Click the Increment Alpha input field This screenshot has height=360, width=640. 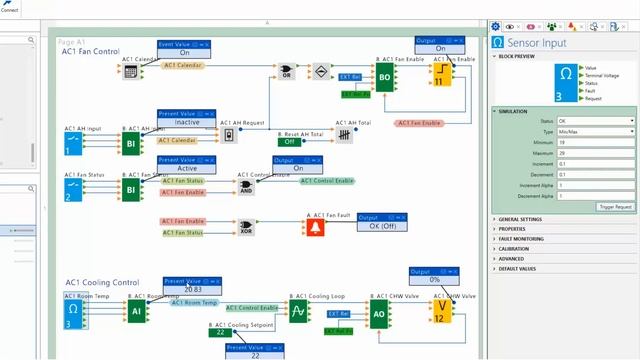coord(596,185)
